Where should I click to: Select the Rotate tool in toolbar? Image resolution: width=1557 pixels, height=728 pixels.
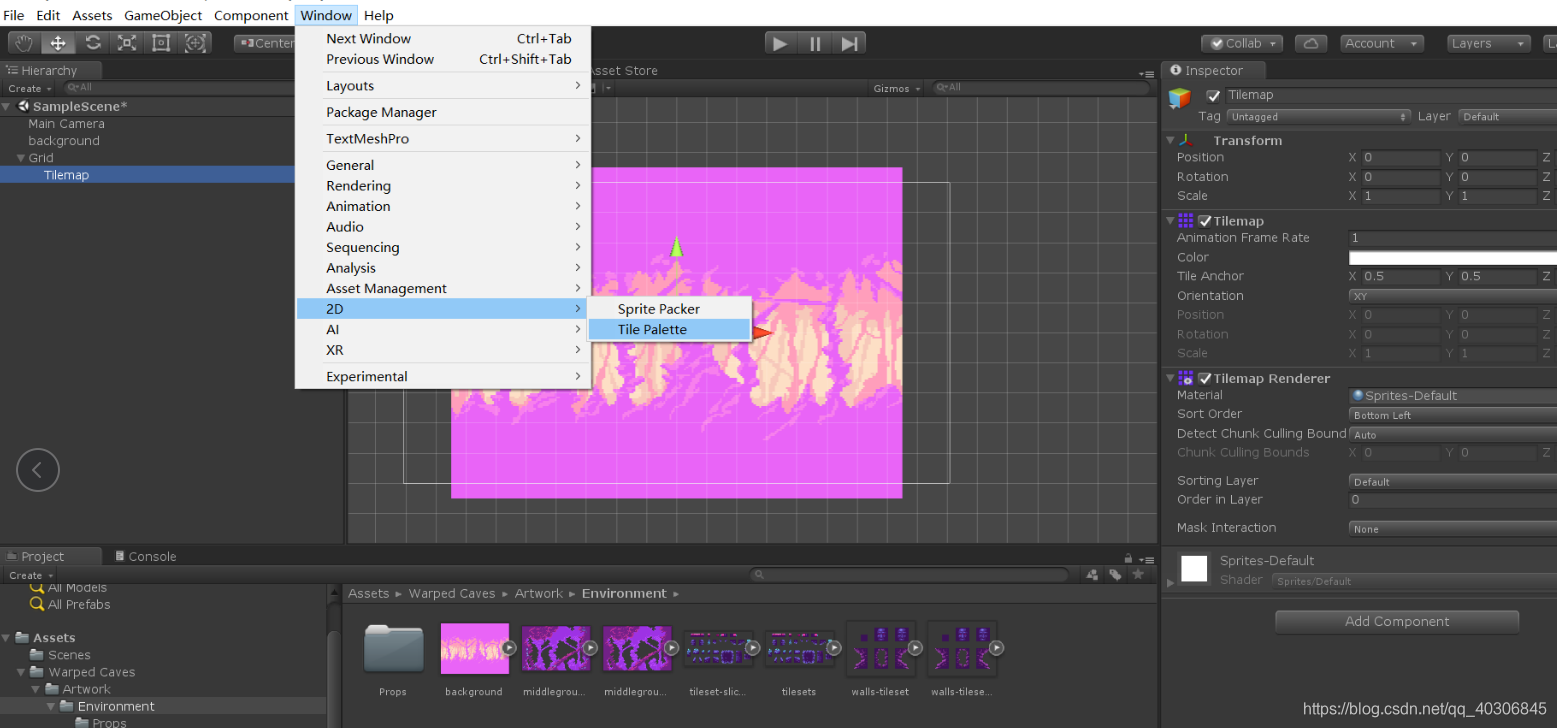(93, 43)
